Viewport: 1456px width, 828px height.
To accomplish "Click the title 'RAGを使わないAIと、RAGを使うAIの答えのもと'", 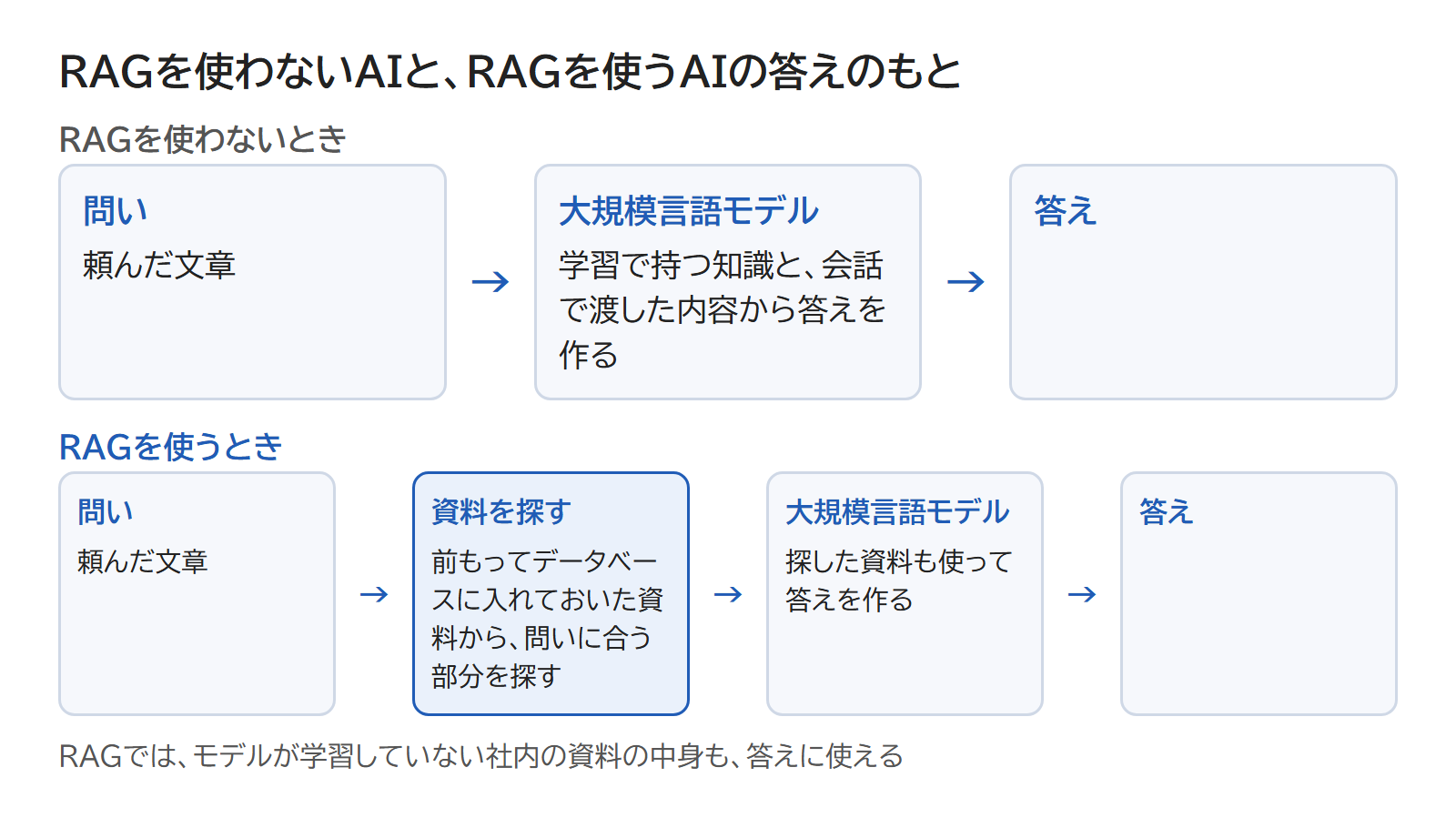I will point(510,71).
